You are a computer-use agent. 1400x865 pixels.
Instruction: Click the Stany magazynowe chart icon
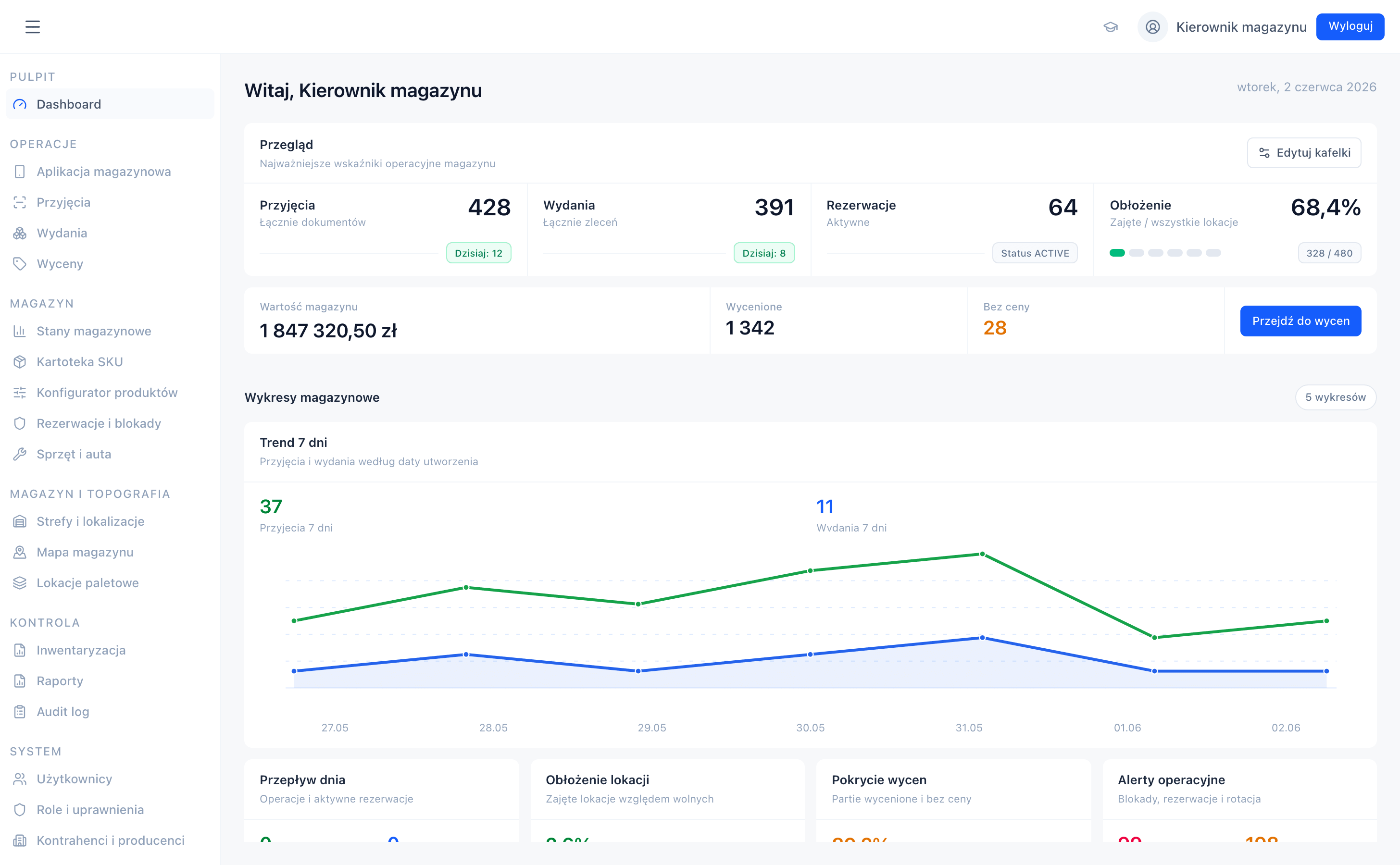[x=20, y=331]
